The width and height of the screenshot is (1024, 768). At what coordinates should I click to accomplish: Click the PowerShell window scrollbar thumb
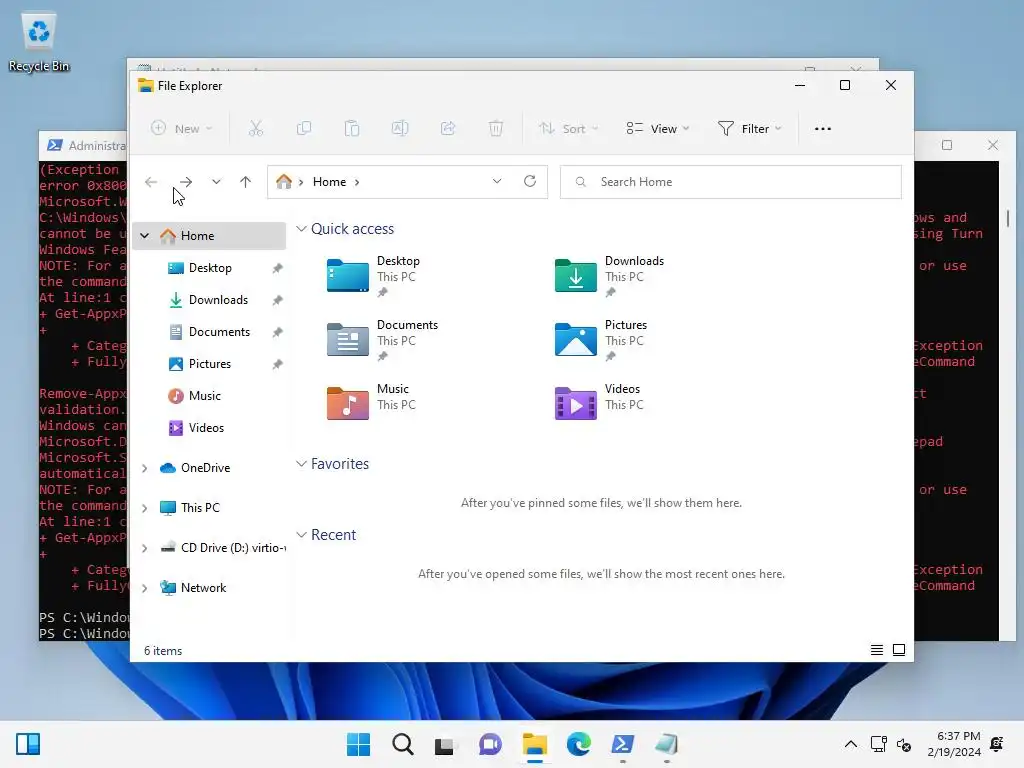1008,218
